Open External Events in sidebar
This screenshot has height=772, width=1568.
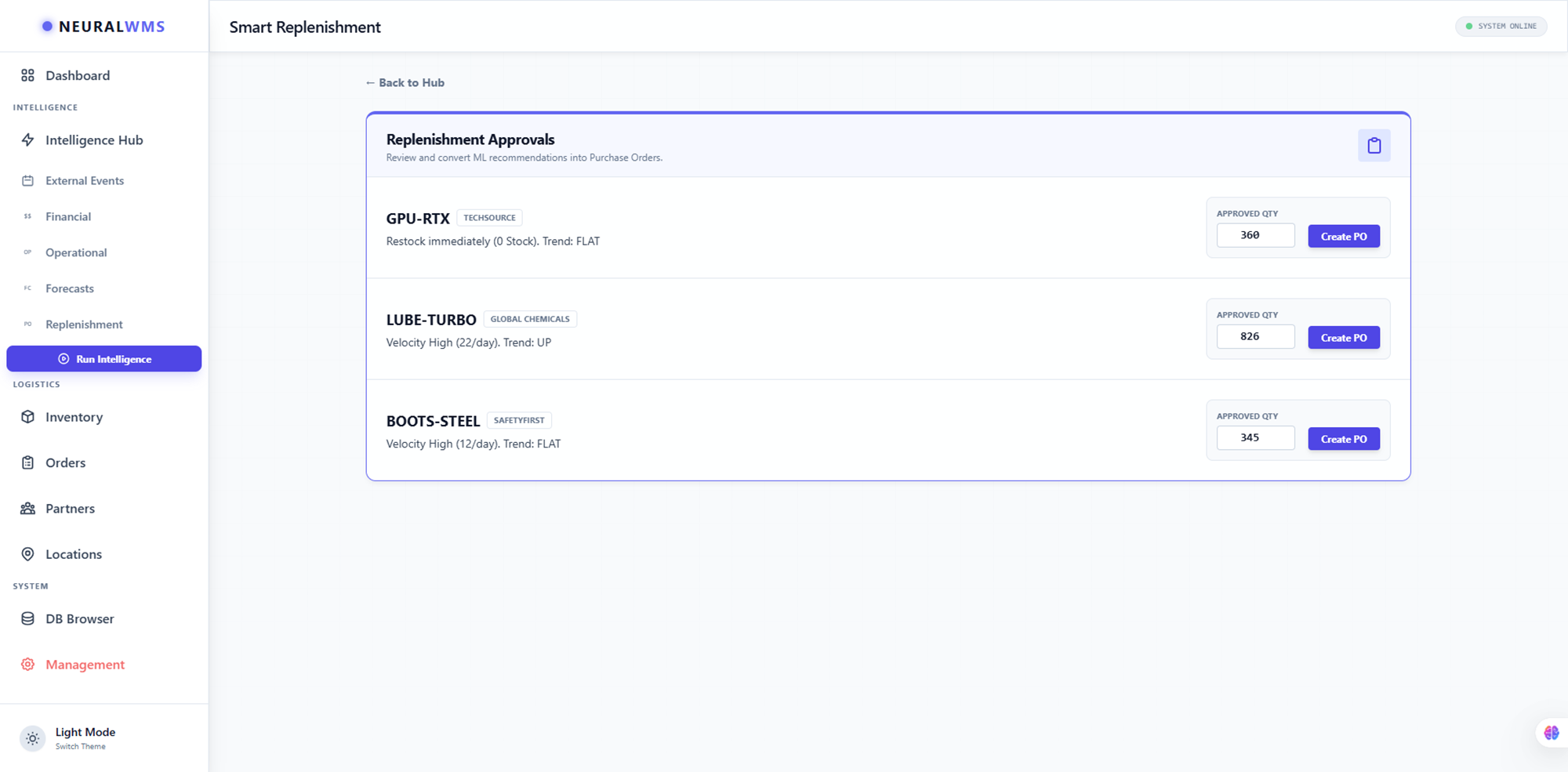(x=84, y=181)
